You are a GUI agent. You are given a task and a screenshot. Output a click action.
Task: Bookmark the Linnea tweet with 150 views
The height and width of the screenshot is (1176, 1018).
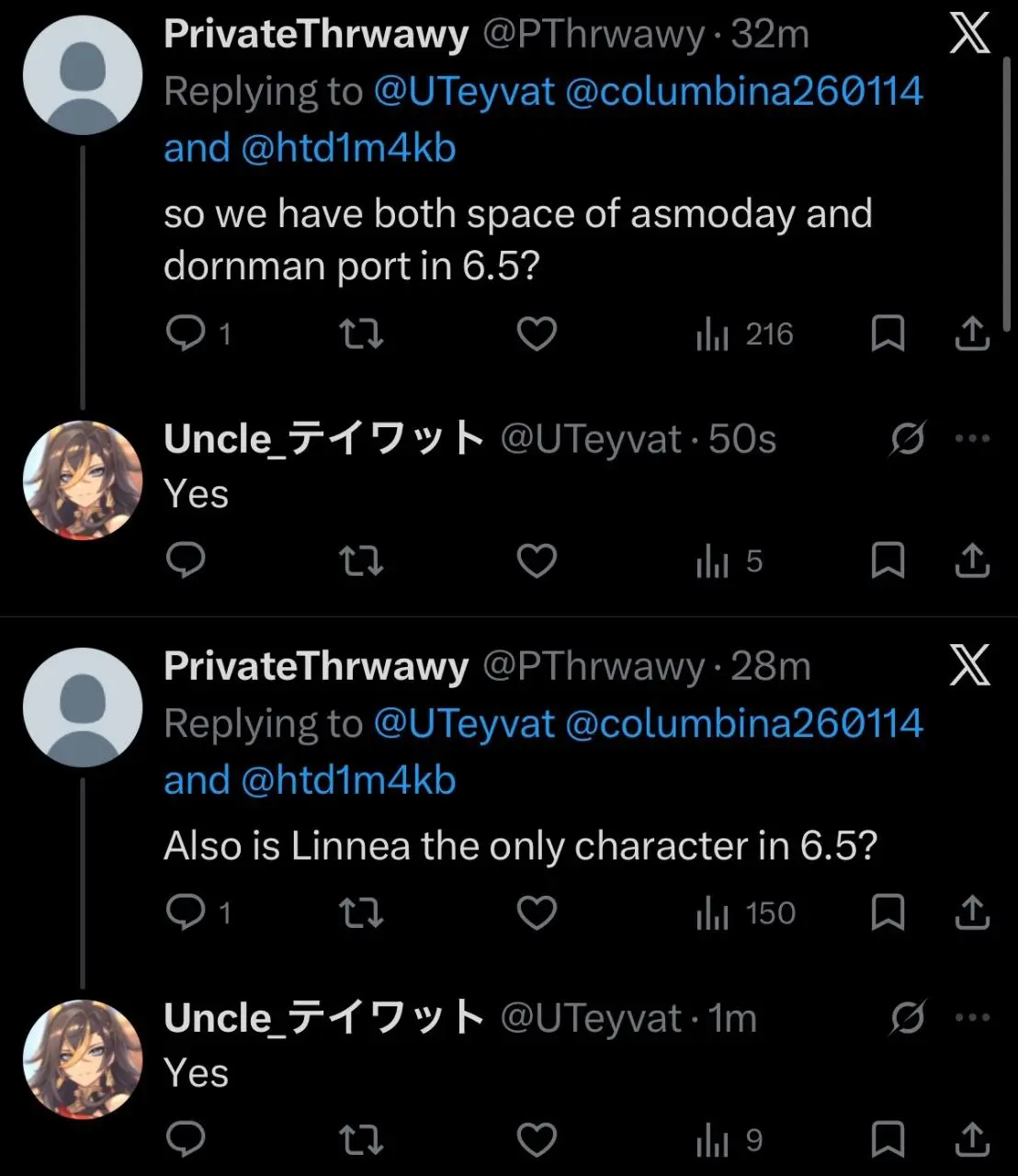(888, 912)
